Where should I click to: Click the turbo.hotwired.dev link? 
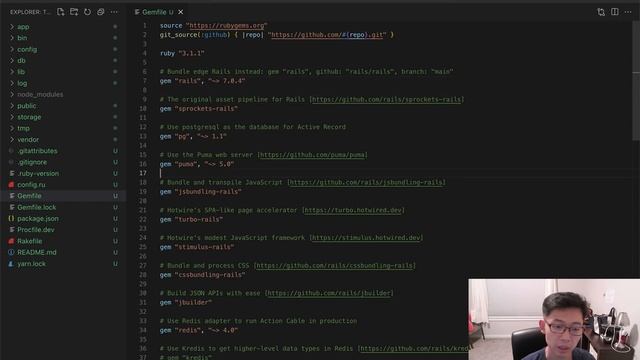[x=353, y=210]
